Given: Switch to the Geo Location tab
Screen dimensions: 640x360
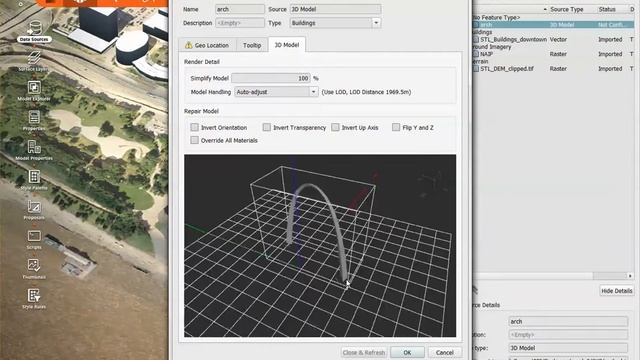Looking at the screenshot, I should 207,45.
